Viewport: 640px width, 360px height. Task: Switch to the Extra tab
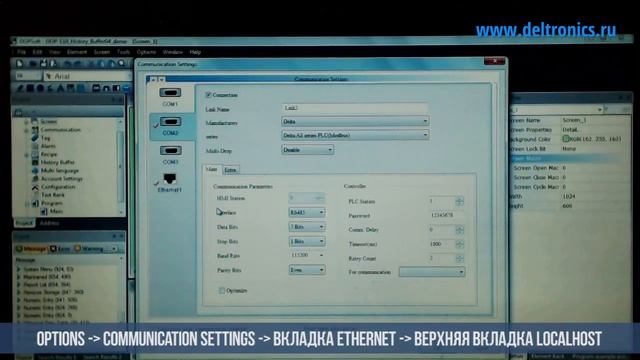point(231,170)
